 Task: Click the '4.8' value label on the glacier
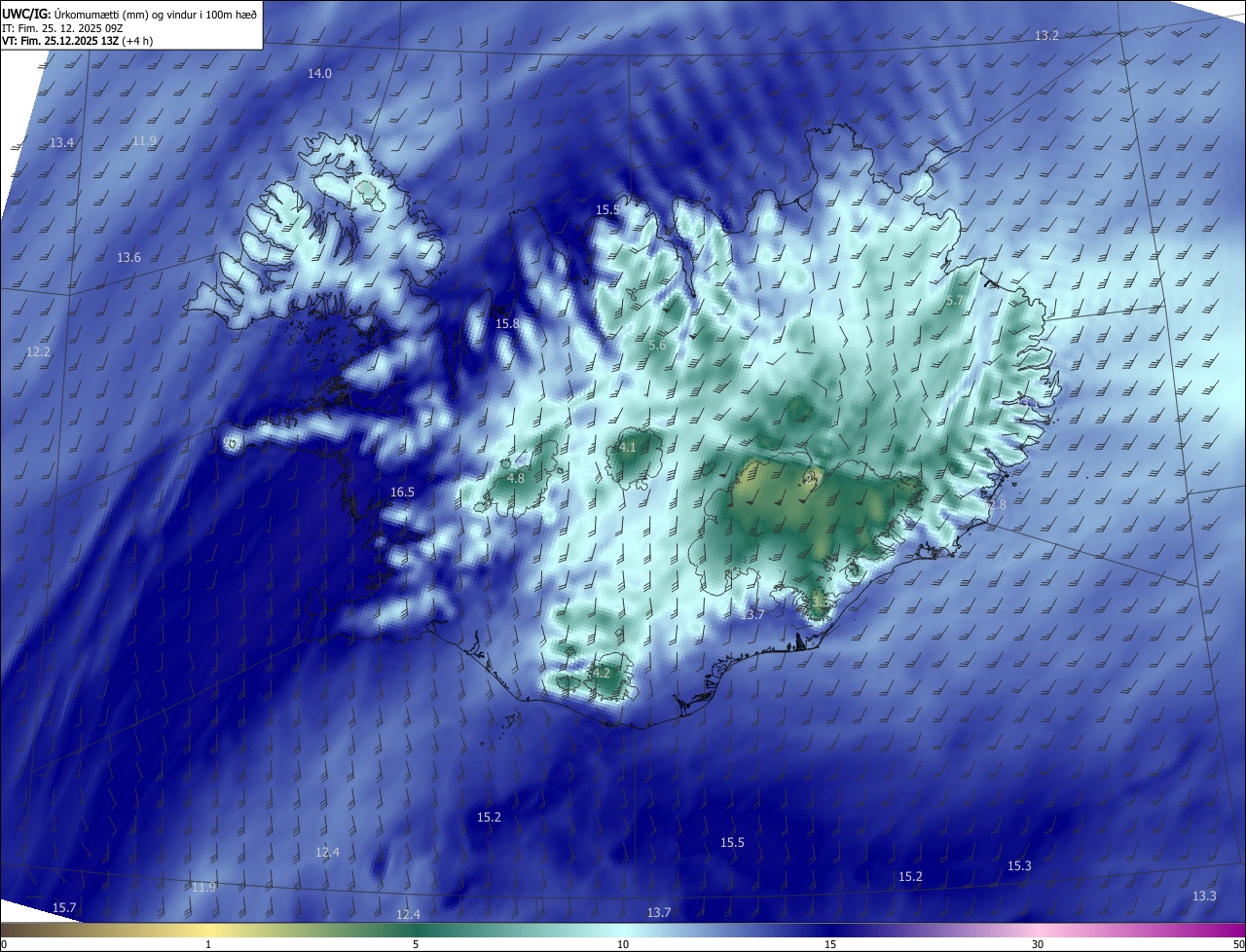point(516,479)
